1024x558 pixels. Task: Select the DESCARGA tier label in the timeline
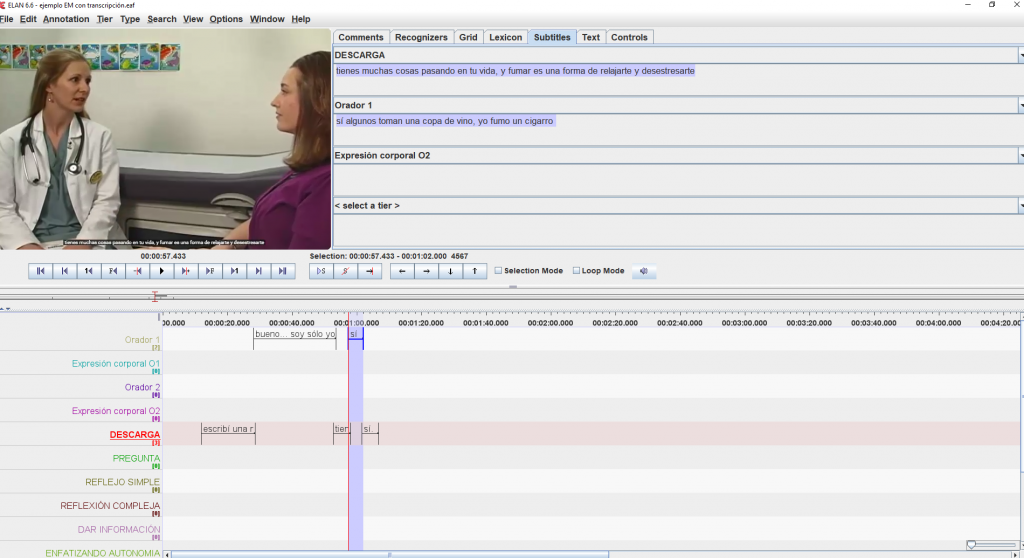134,435
